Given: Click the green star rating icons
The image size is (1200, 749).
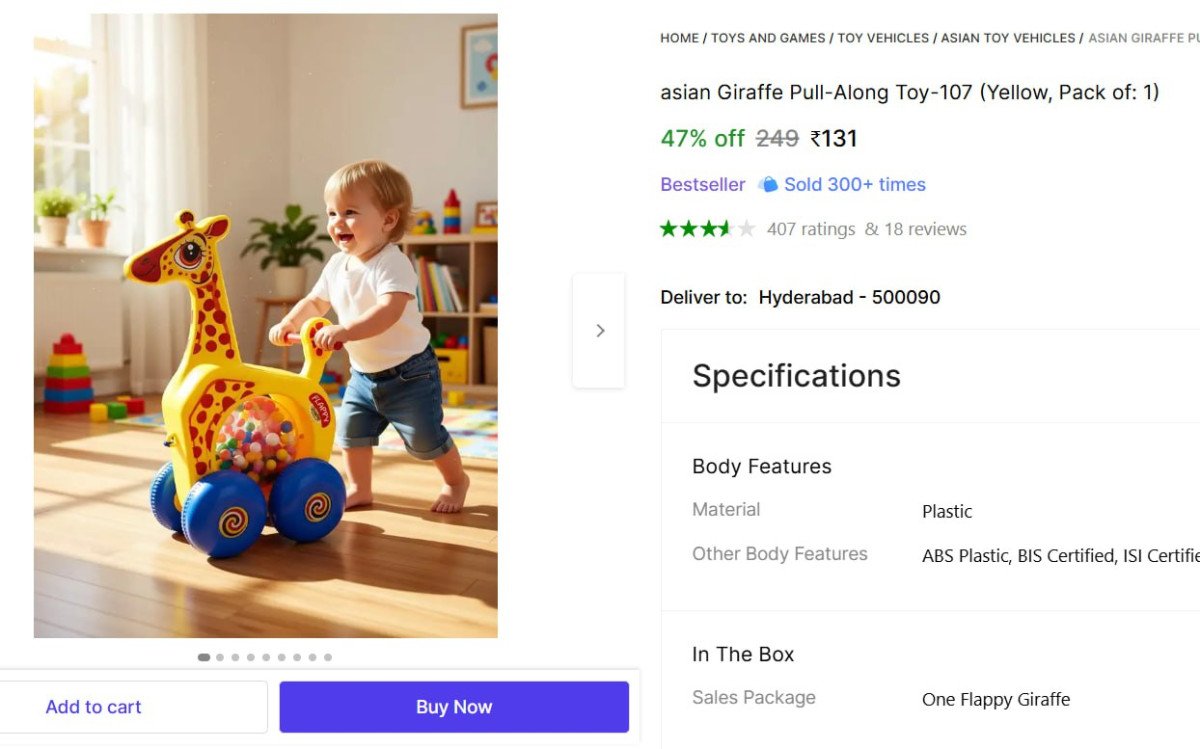Looking at the screenshot, I should tap(707, 229).
